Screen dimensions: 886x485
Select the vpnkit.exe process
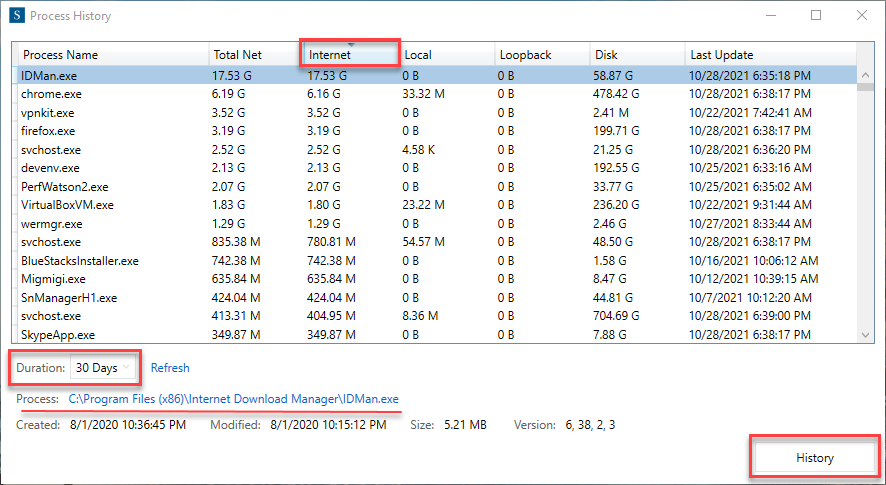pyautogui.click(x=434, y=112)
